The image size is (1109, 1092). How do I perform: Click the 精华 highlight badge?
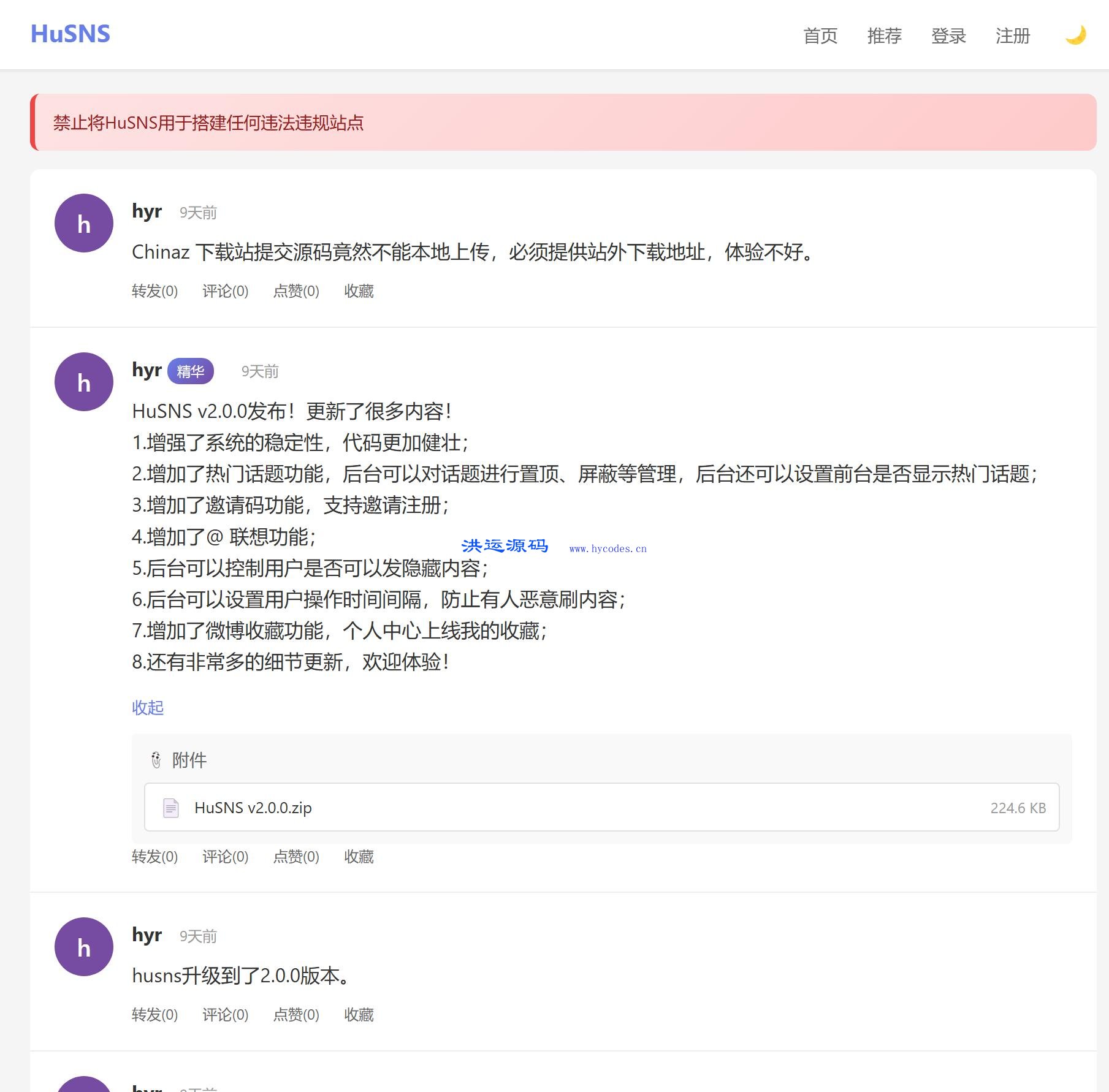[190, 371]
